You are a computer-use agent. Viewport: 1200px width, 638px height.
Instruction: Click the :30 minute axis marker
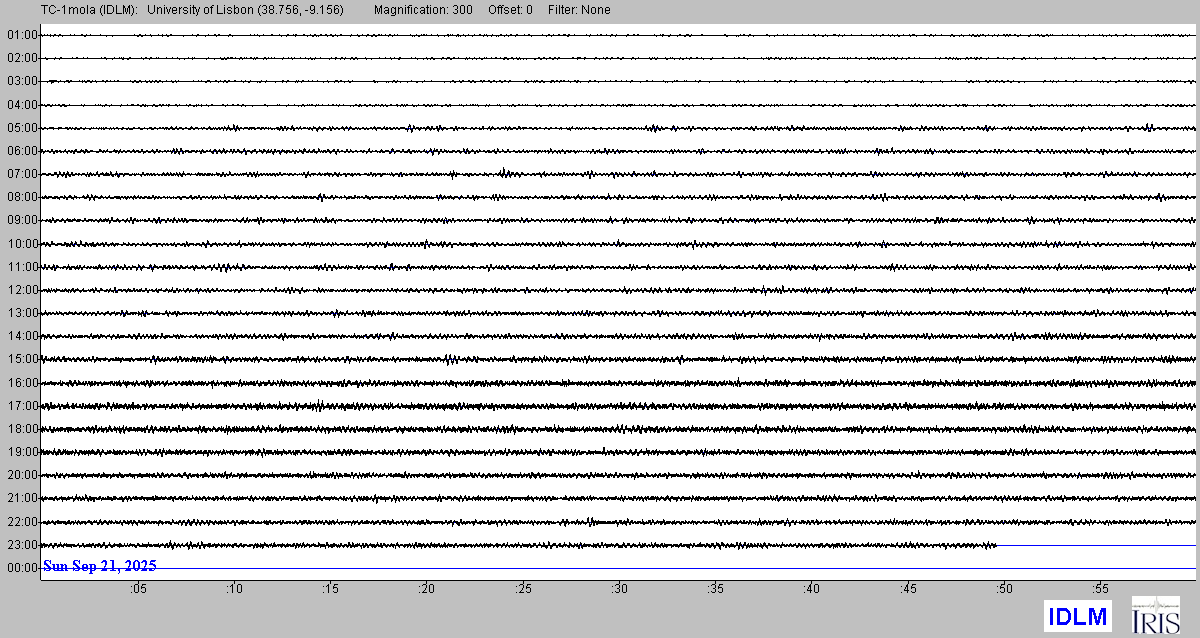point(619,590)
